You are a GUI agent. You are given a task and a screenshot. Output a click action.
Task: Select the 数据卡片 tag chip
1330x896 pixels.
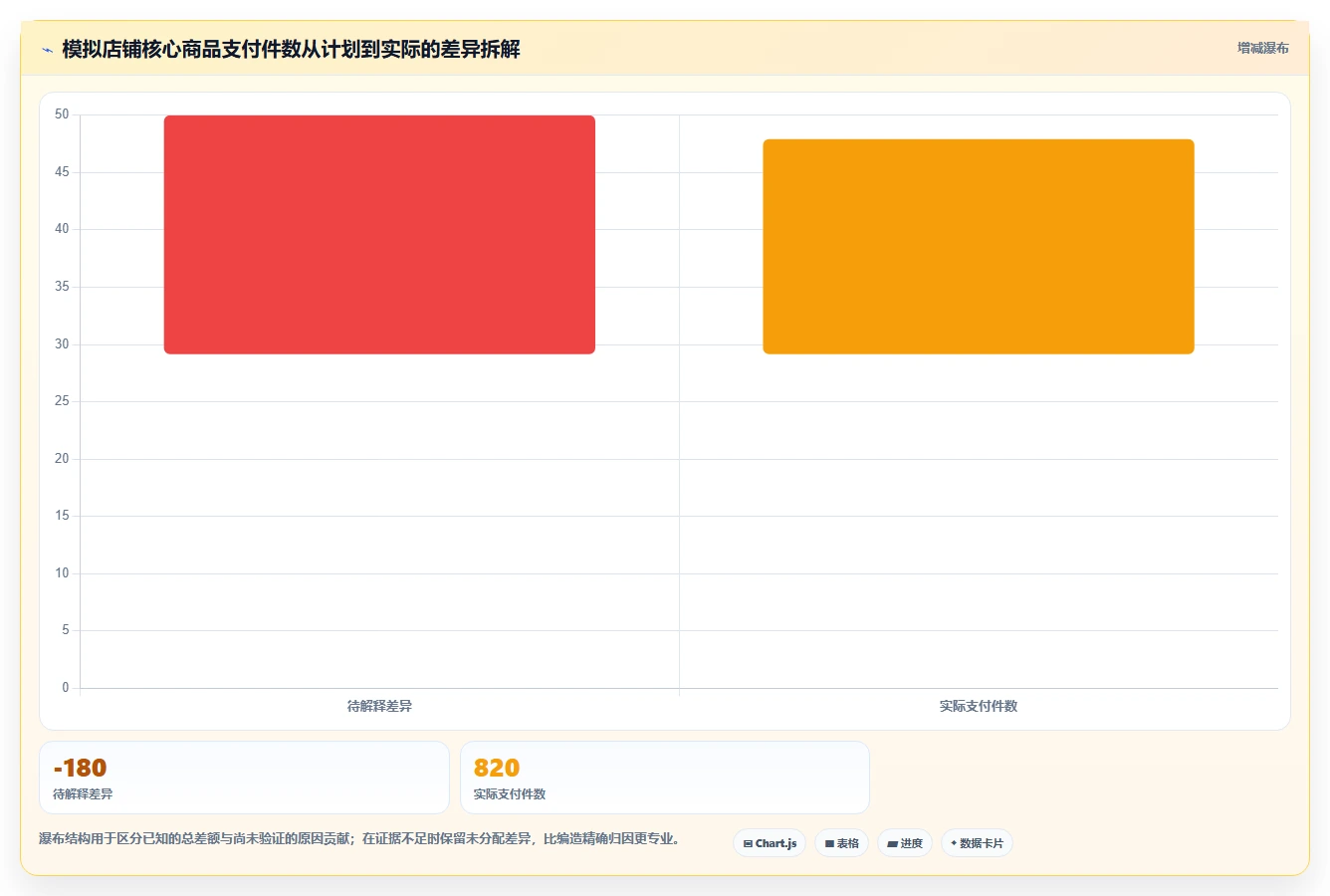click(x=977, y=843)
